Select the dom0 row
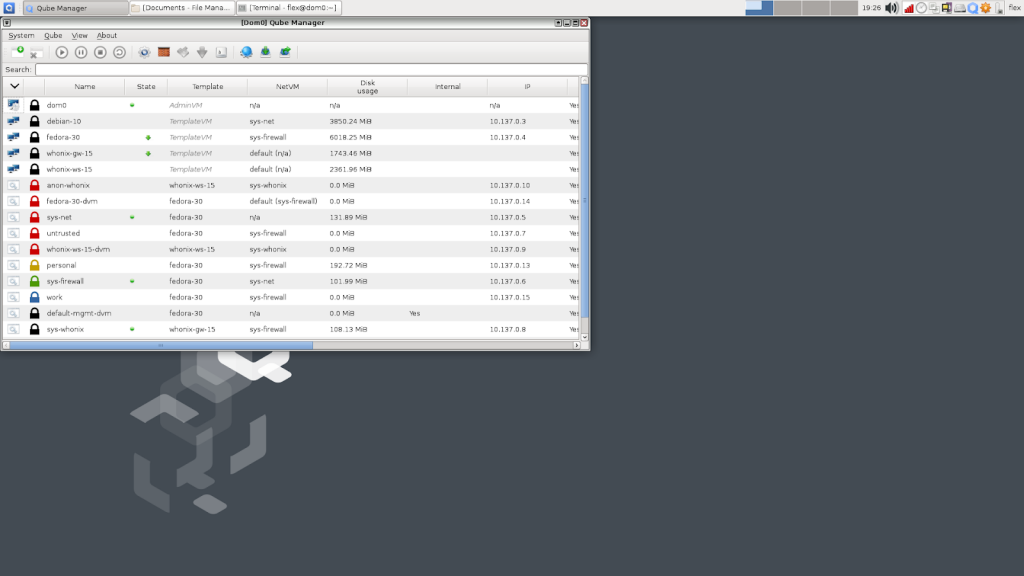 tap(291, 105)
